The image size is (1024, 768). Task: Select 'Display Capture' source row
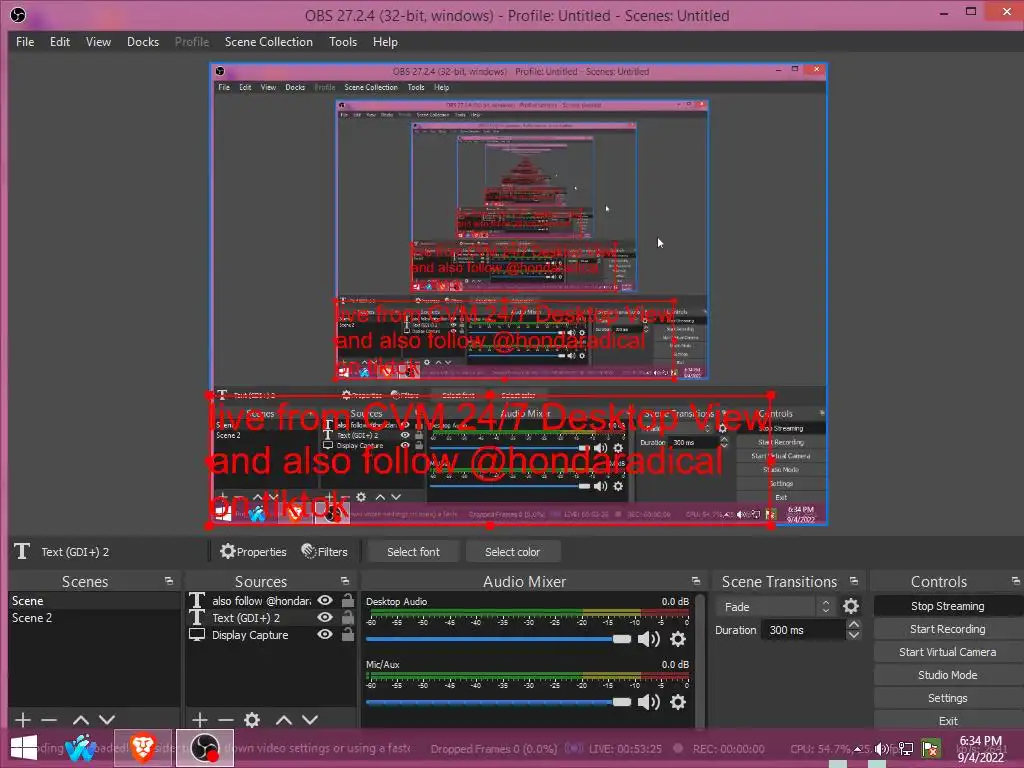(270, 635)
